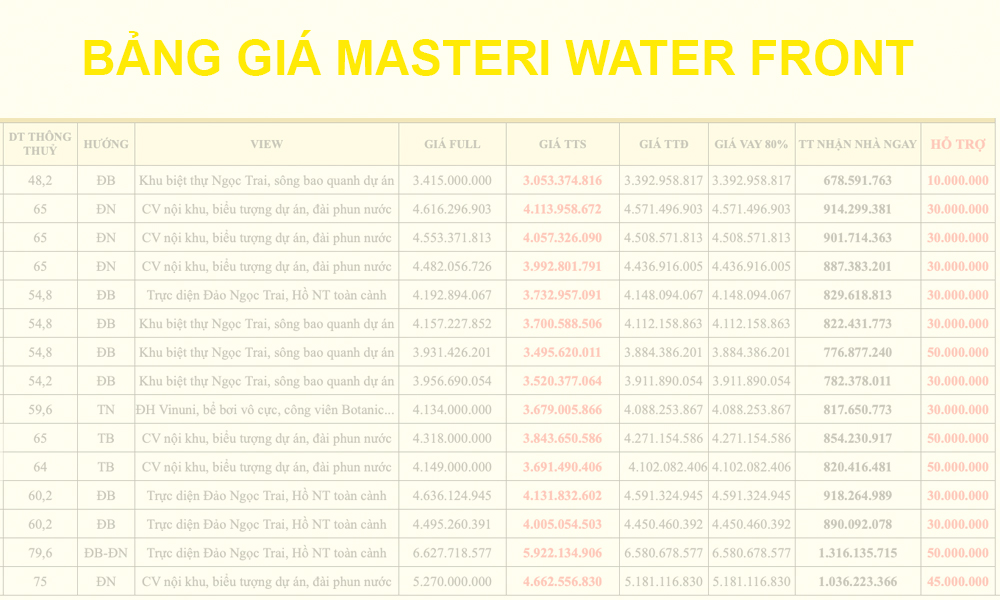1000x600 pixels.
Task: Select the payment value "914.299.381"
Action: [858, 209]
